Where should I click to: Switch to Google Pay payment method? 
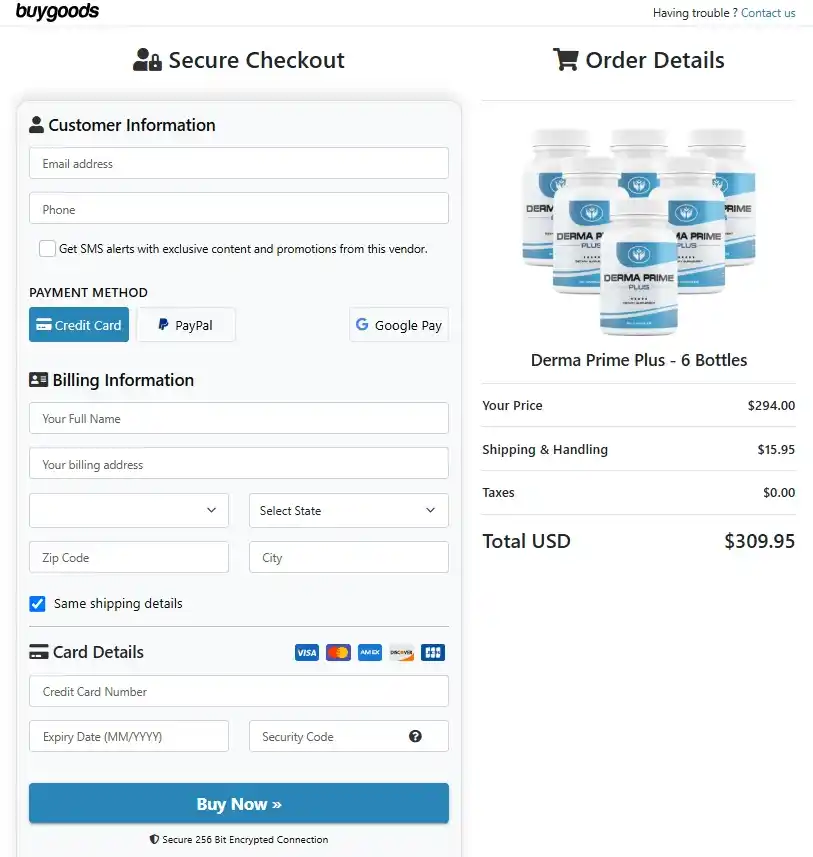[399, 325]
